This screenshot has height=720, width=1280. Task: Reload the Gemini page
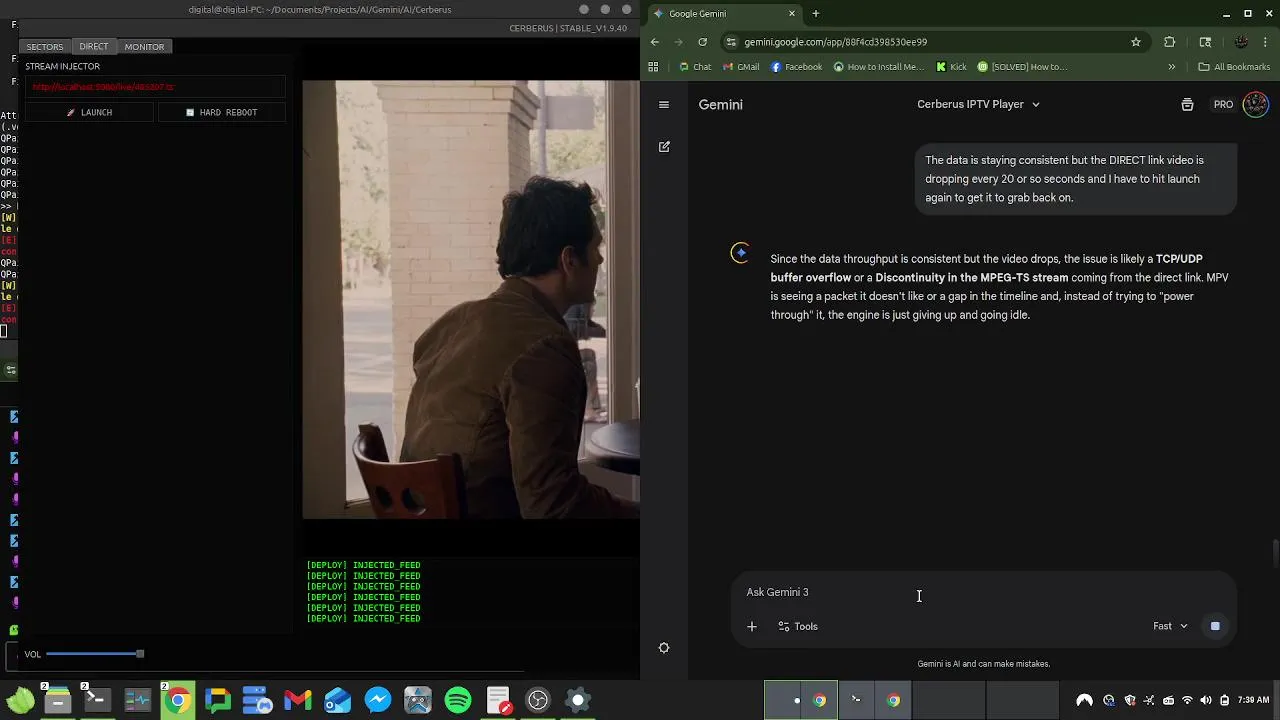point(702,42)
